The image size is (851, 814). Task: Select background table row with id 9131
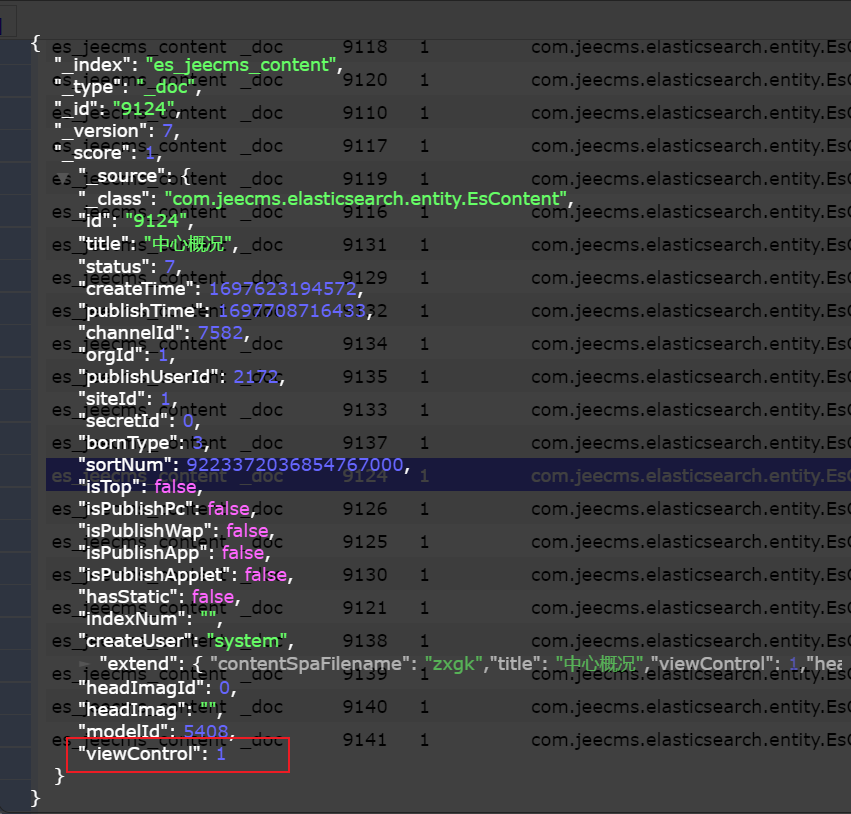(x=448, y=245)
